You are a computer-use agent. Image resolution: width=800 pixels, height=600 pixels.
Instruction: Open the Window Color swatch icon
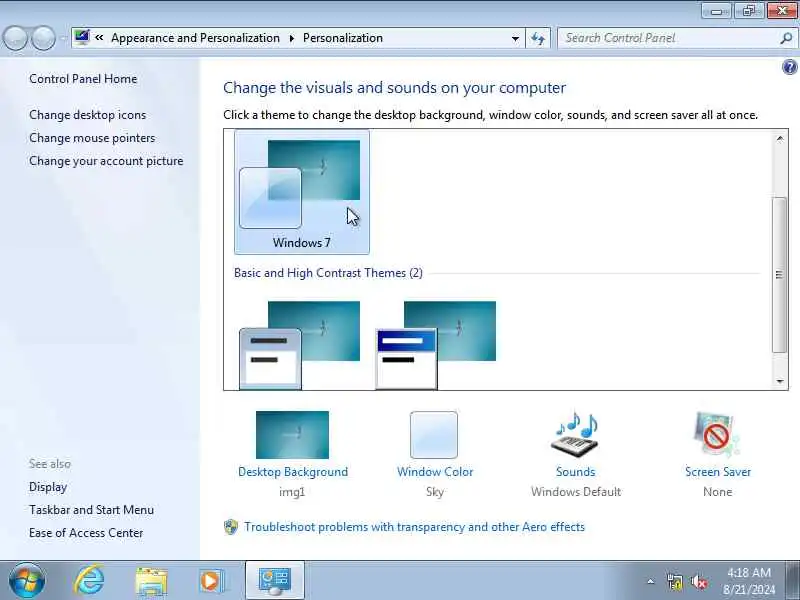coord(434,435)
